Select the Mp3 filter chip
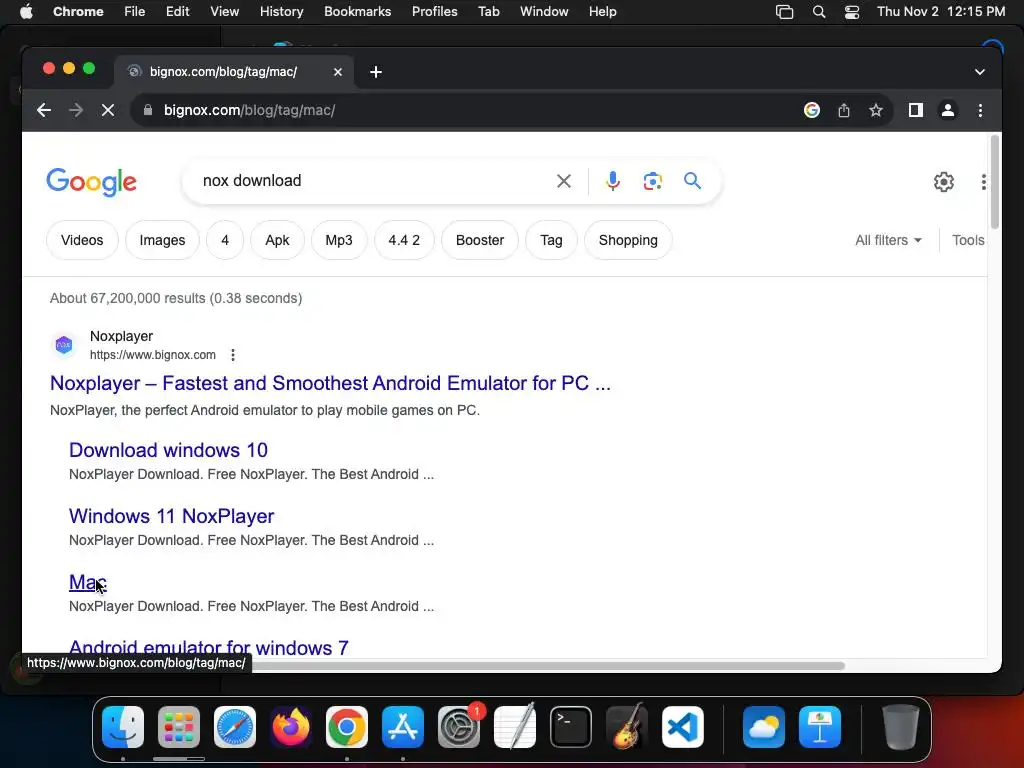 339,240
